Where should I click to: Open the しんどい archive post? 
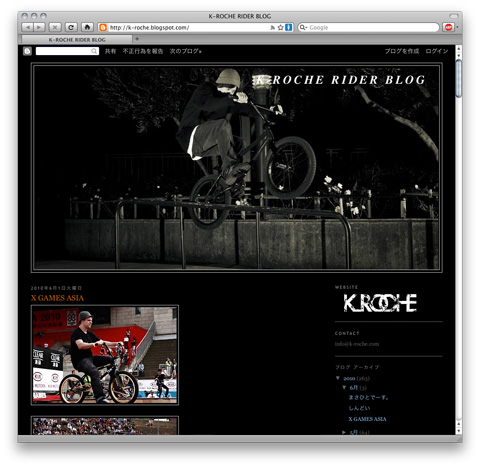(359, 408)
